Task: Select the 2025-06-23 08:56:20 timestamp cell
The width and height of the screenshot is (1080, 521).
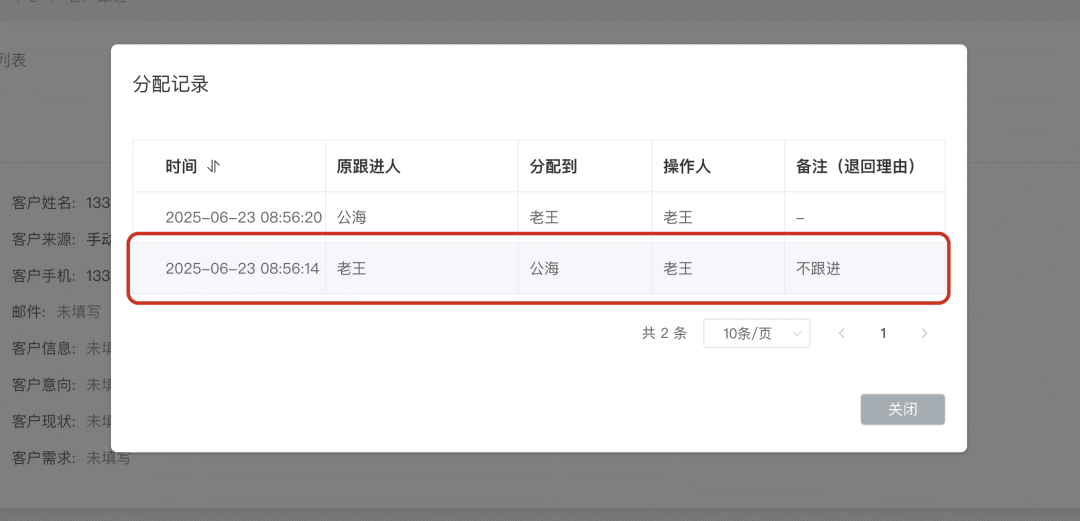Action: [243, 217]
